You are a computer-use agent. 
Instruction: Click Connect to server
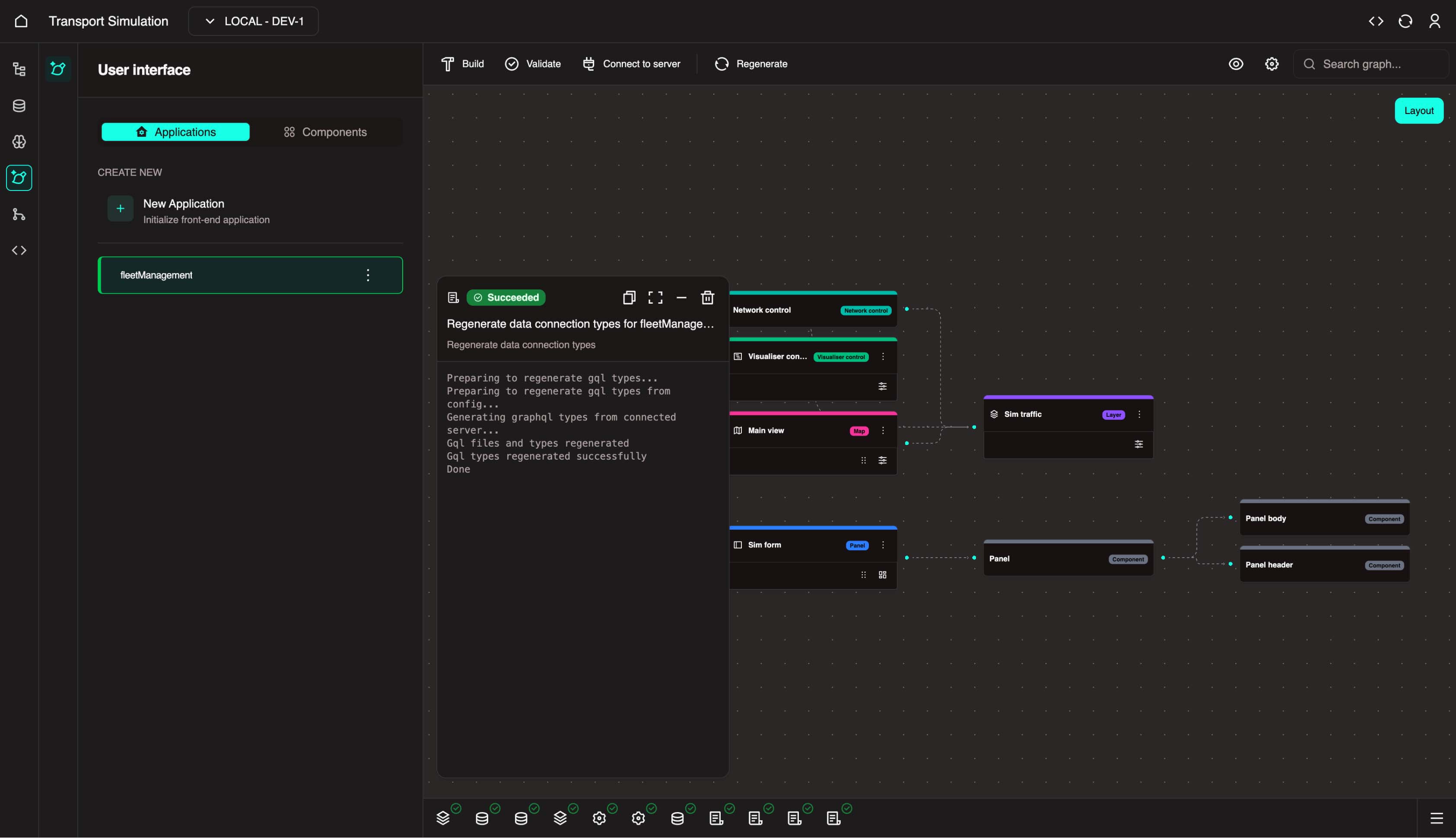(631, 64)
